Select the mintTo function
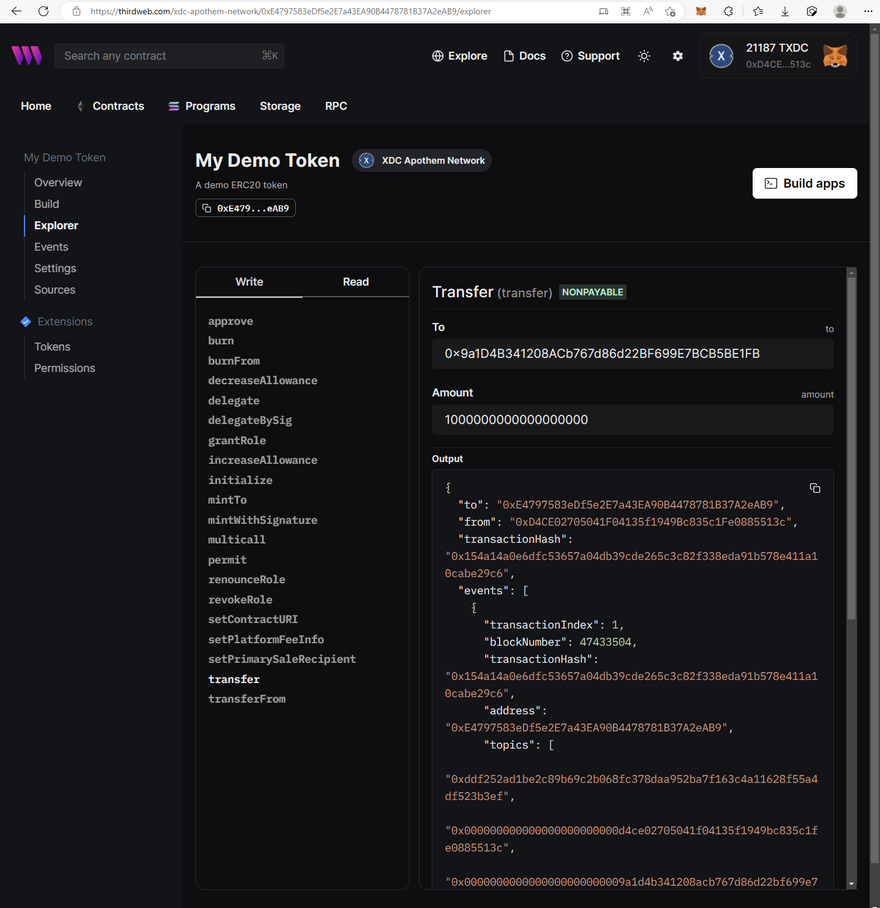Screen dimensions: 880x908 tap(227, 500)
